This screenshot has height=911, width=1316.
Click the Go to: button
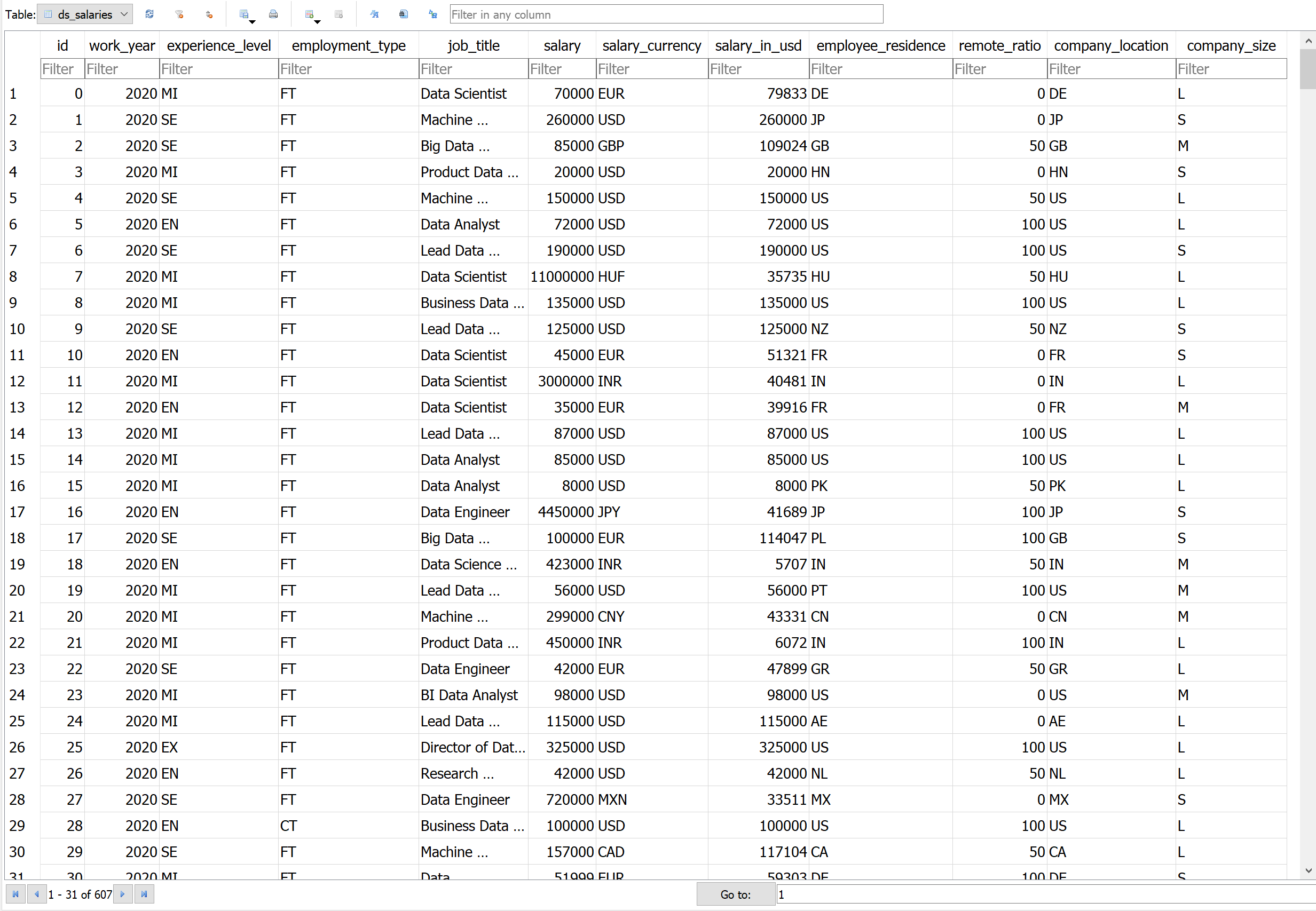(735, 894)
